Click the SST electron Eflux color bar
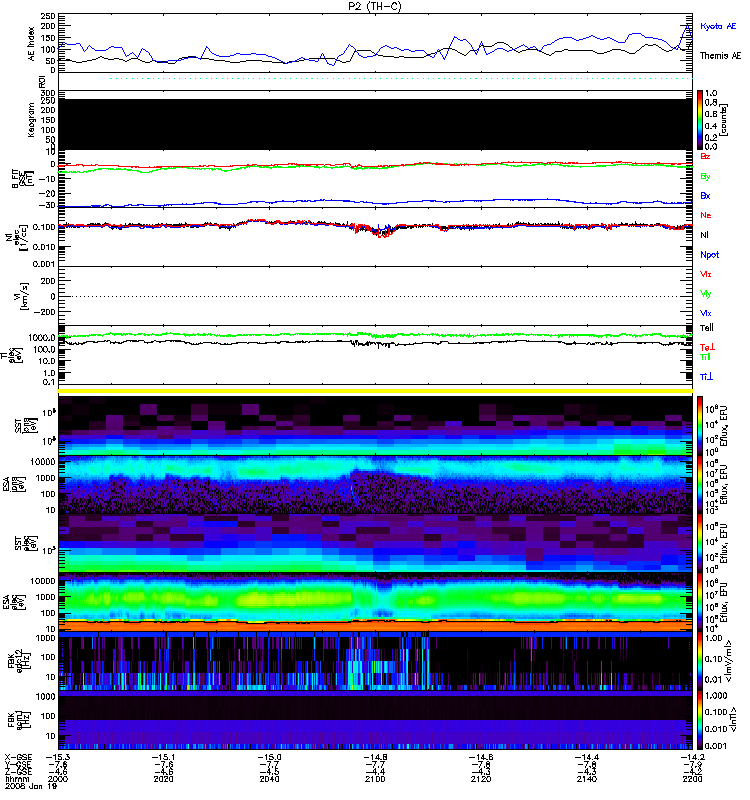 pos(700,543)
